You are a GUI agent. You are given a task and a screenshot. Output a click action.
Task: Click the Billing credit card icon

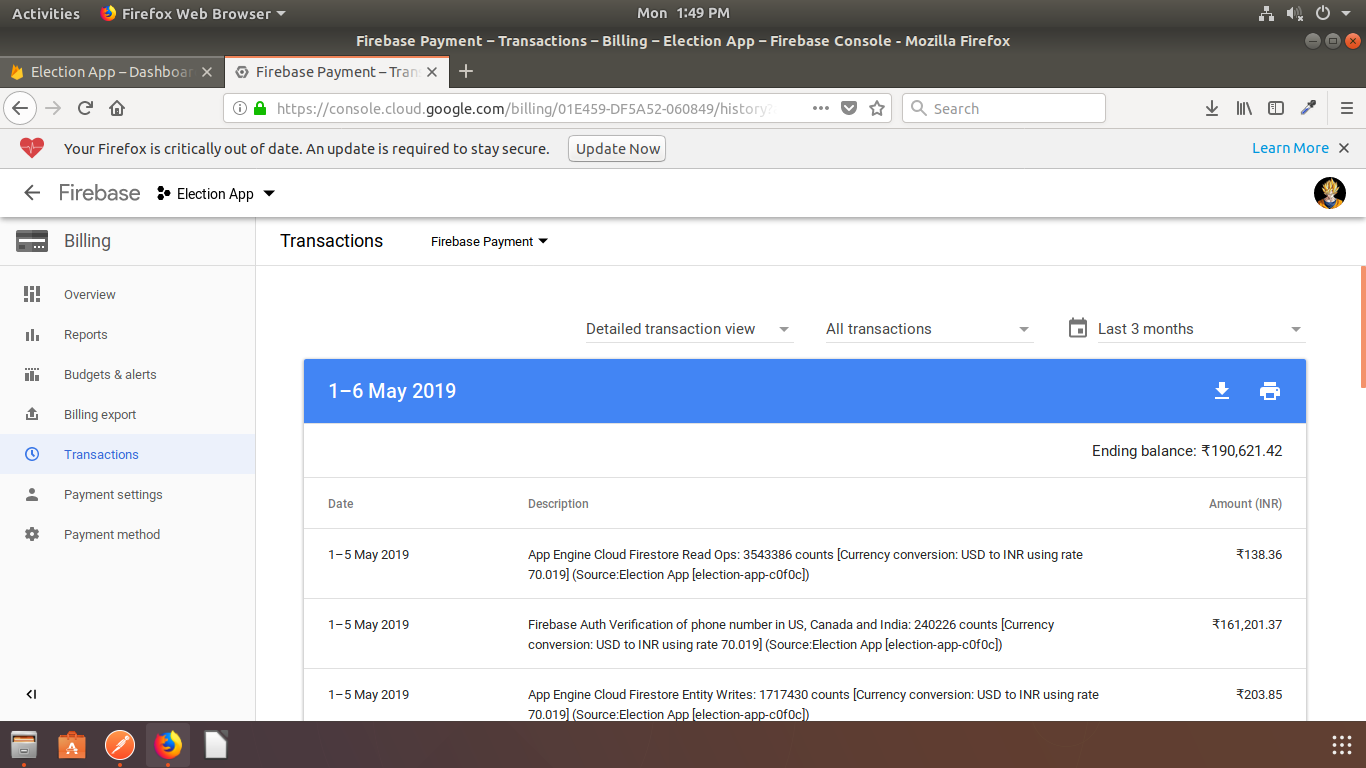[32, 240]
